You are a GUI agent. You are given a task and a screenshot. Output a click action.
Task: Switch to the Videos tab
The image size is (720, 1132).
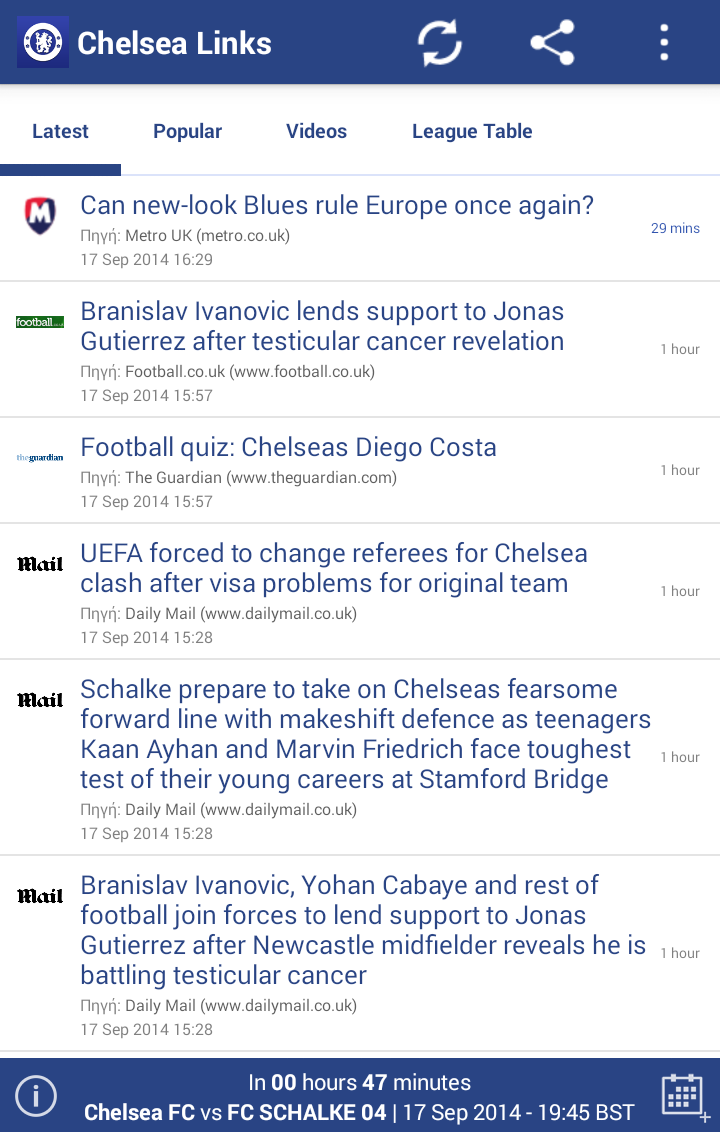316,131
